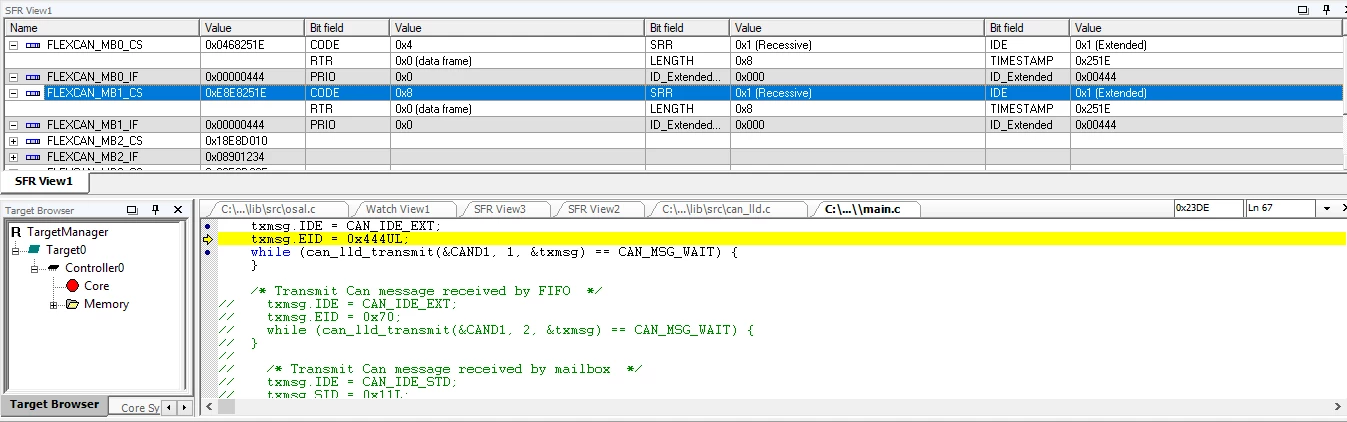Collapse the FLEXCAN_MB0_IF register row
Image resolution: width=1347 pixels, height=422 pixels.
(x=14, y=77)
